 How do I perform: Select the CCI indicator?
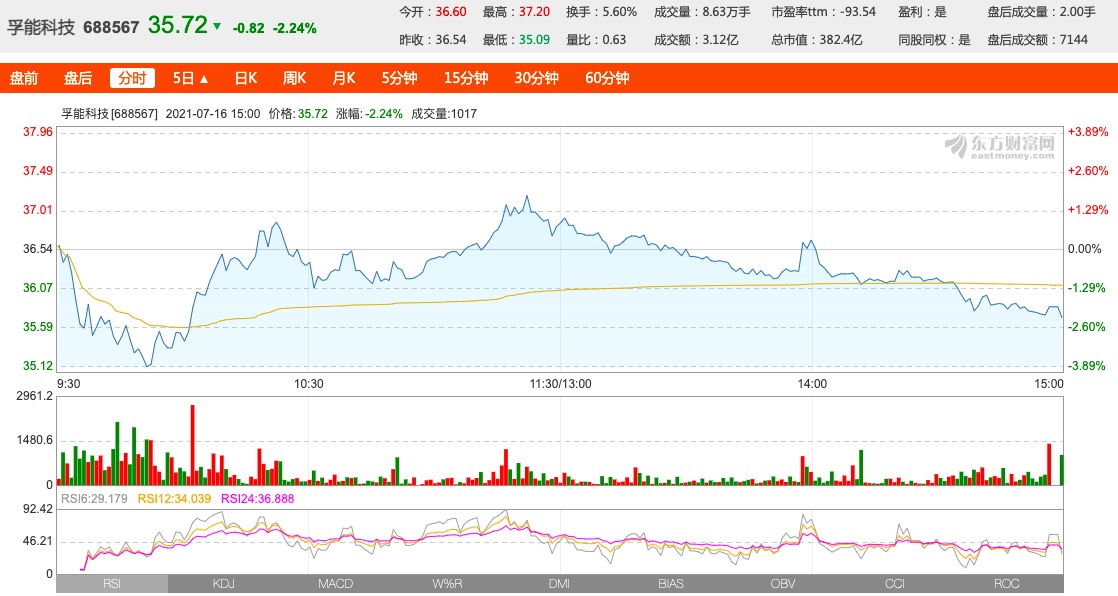(895, 583)
